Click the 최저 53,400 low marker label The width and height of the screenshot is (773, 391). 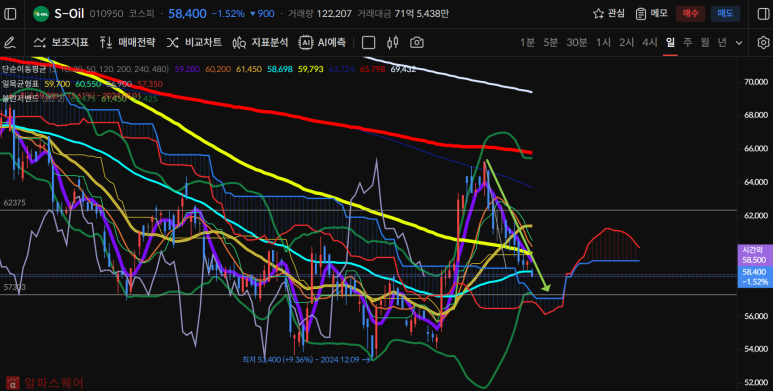(306, 359)
